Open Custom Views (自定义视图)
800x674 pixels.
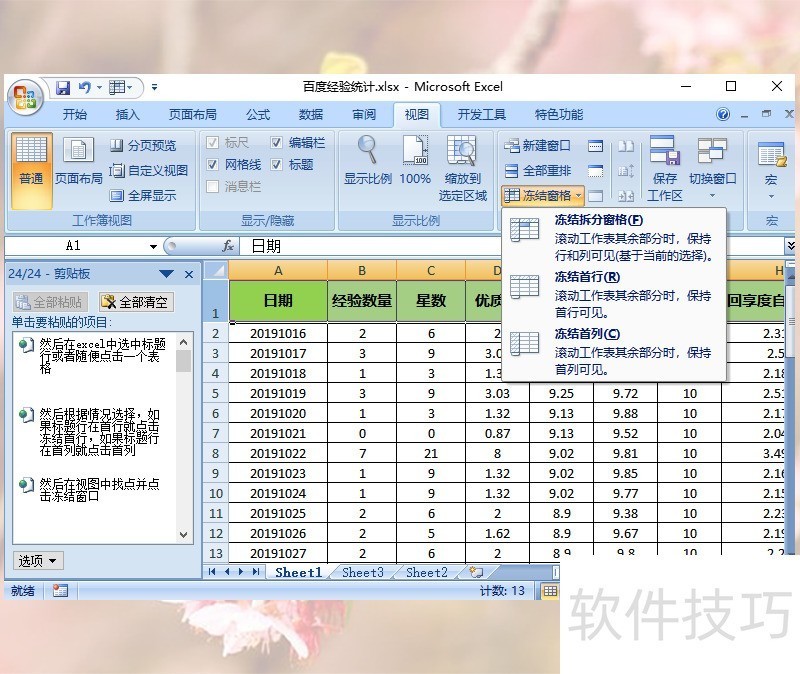[x=149, y=170]
